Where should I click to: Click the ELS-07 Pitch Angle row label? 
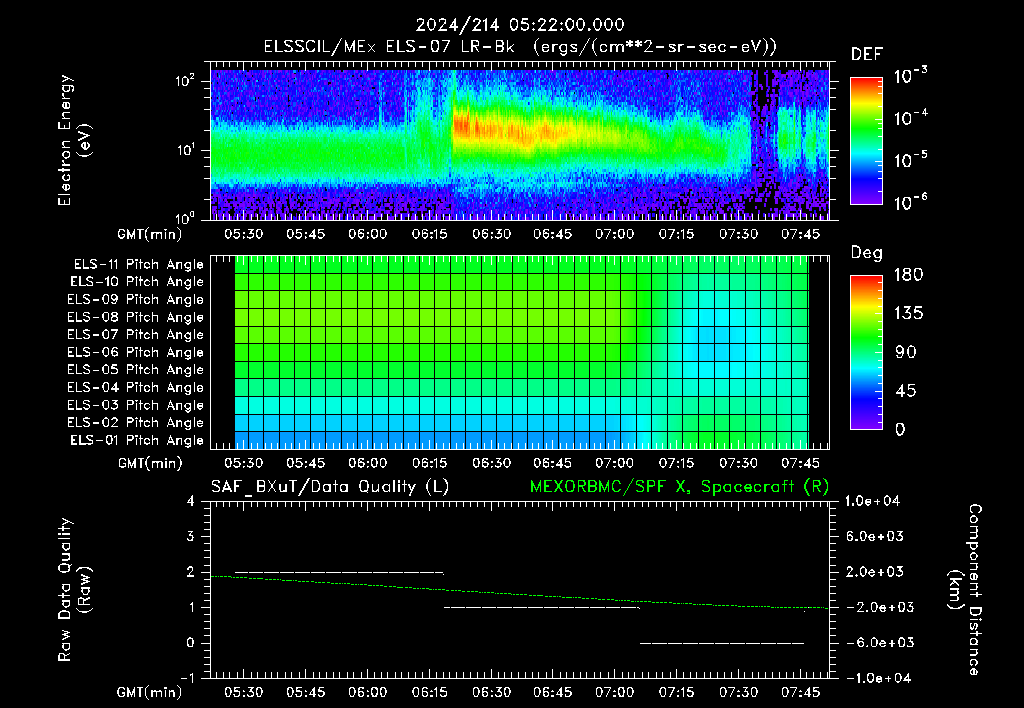point(135,335)
